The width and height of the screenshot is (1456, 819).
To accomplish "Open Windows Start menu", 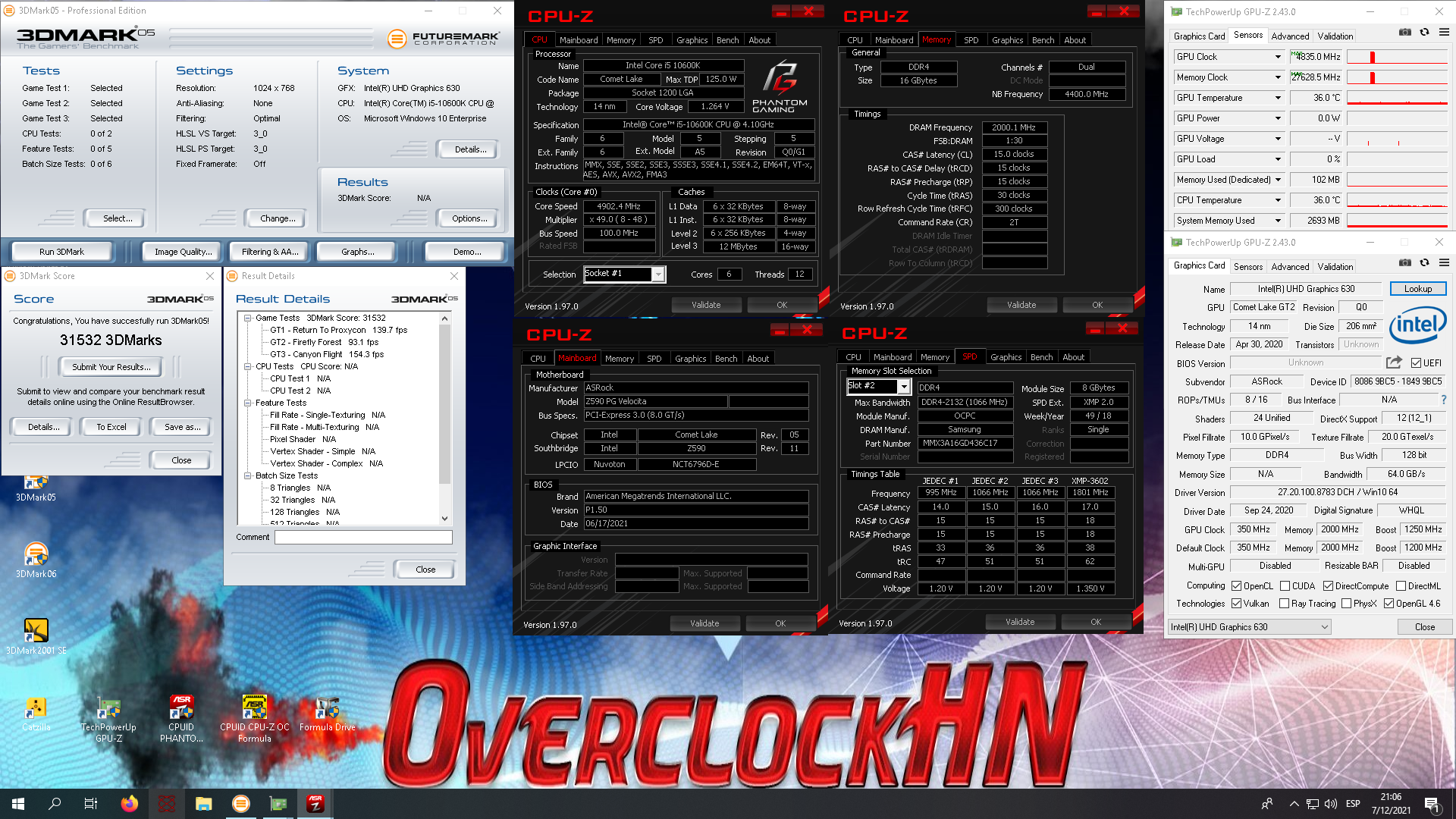I will [x=18, y=804].
